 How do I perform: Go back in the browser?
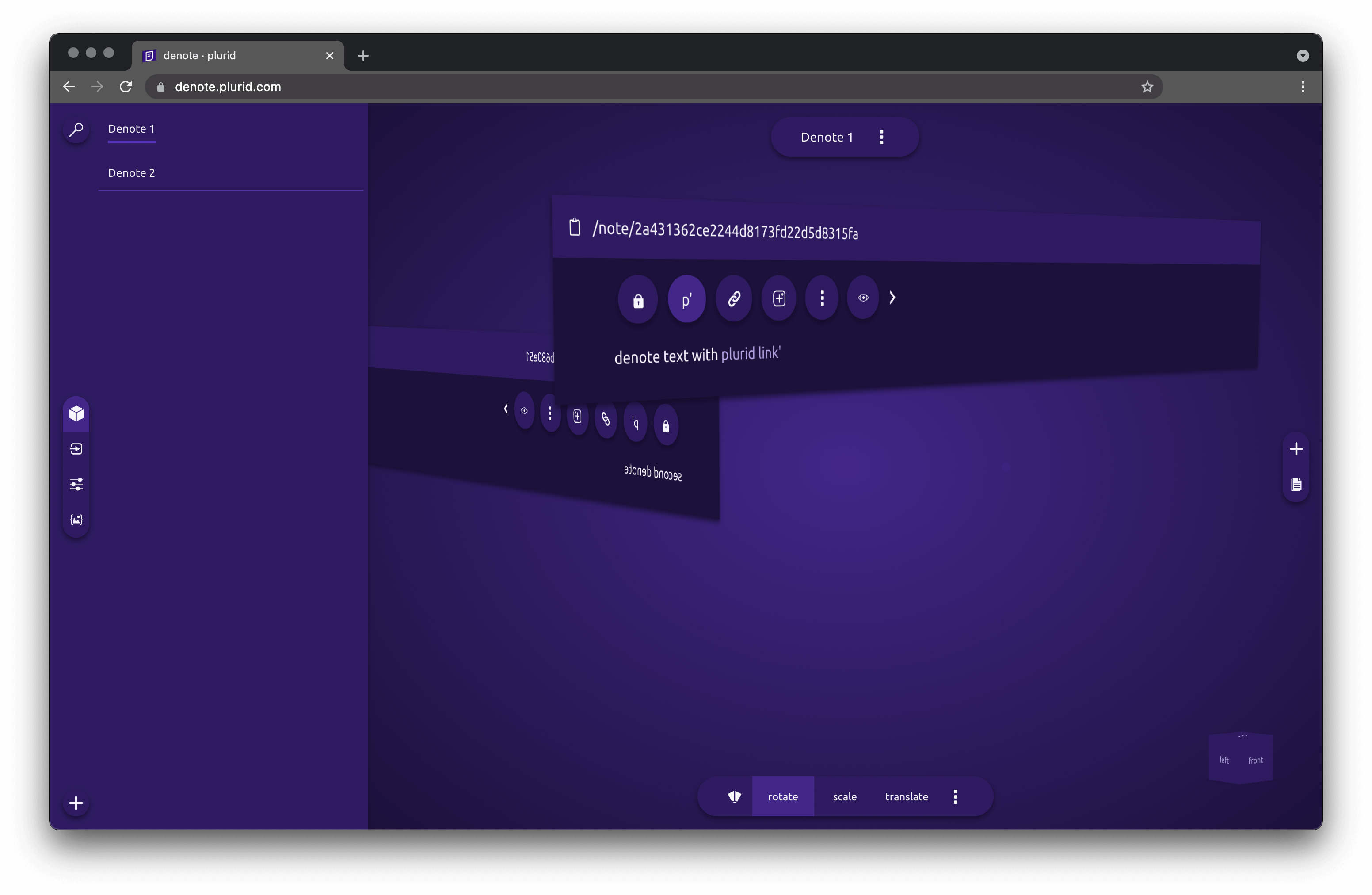pos(69,87)
